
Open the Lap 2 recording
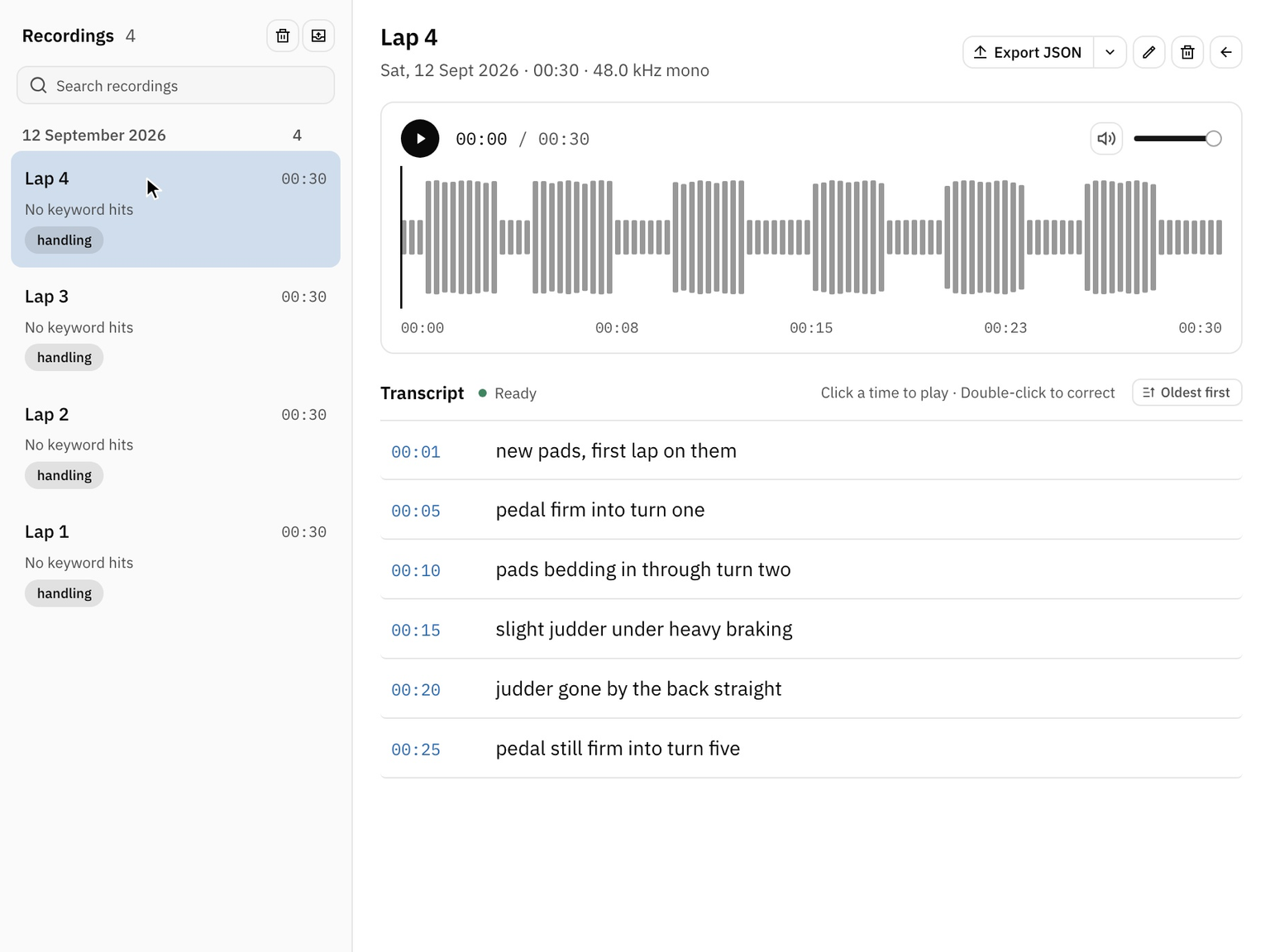(175, 445)
